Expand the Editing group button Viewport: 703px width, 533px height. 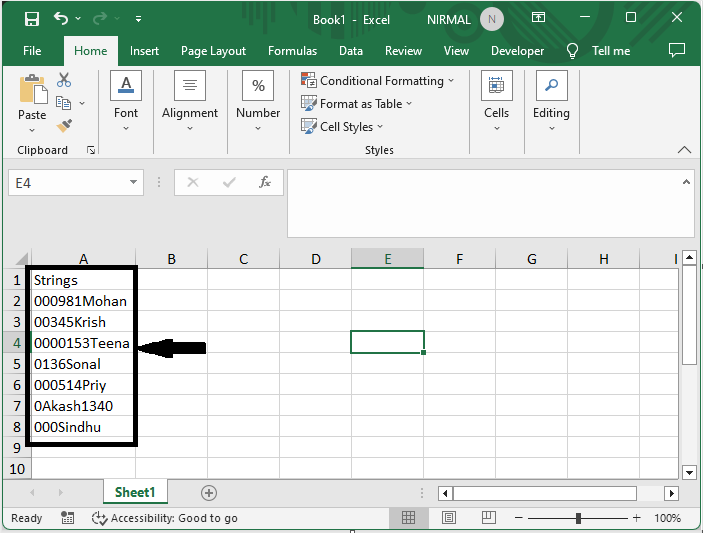pyautogui.click(x=551, y=101)
